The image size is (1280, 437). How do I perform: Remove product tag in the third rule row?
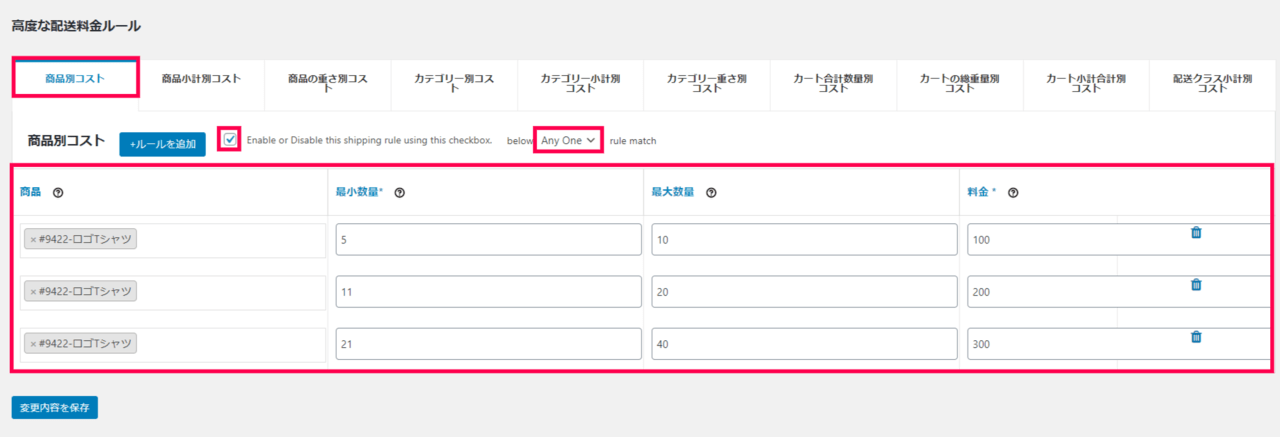pos(33,344)
